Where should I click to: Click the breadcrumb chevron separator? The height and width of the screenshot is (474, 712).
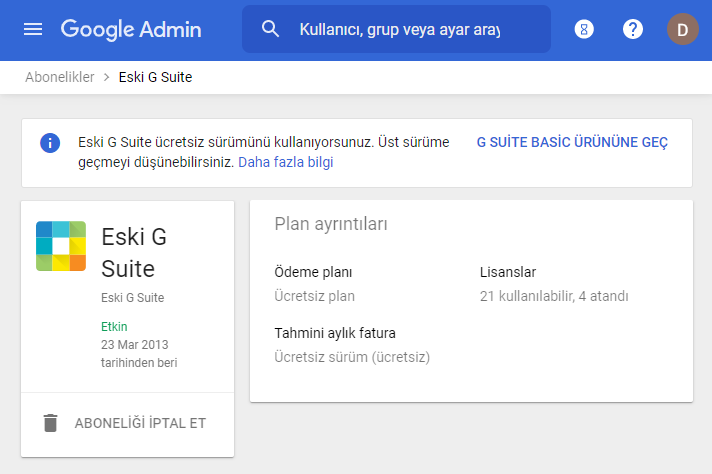pyautogui.click(x=107, y=78)
